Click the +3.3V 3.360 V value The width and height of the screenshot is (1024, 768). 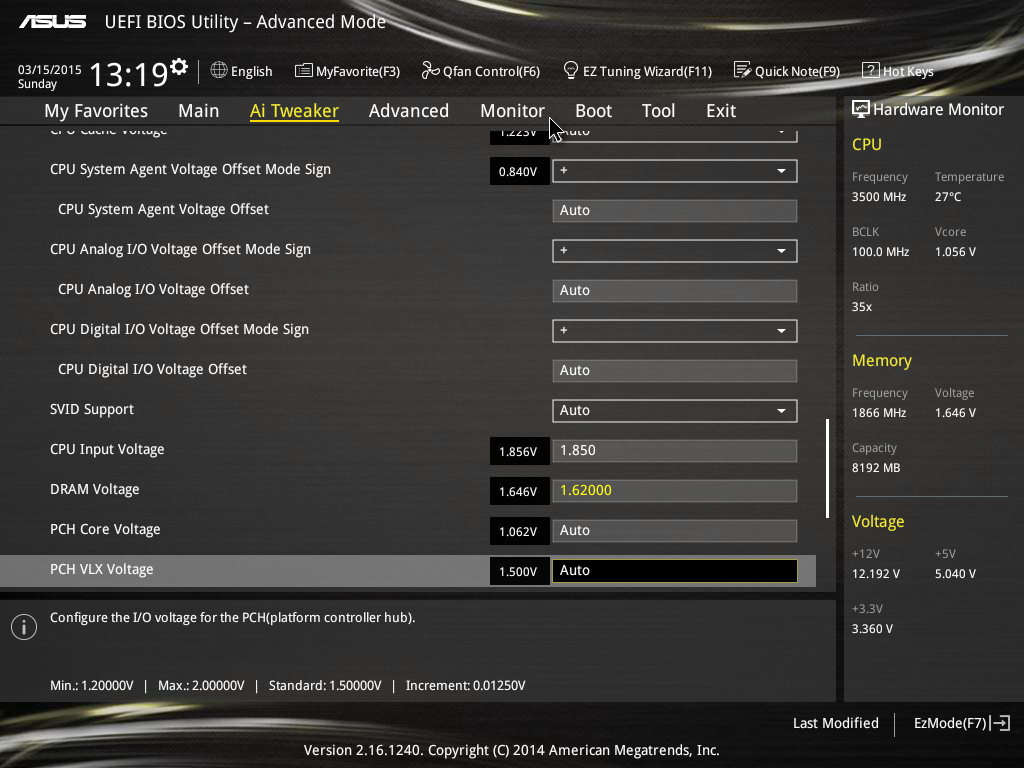coord(872,628)
